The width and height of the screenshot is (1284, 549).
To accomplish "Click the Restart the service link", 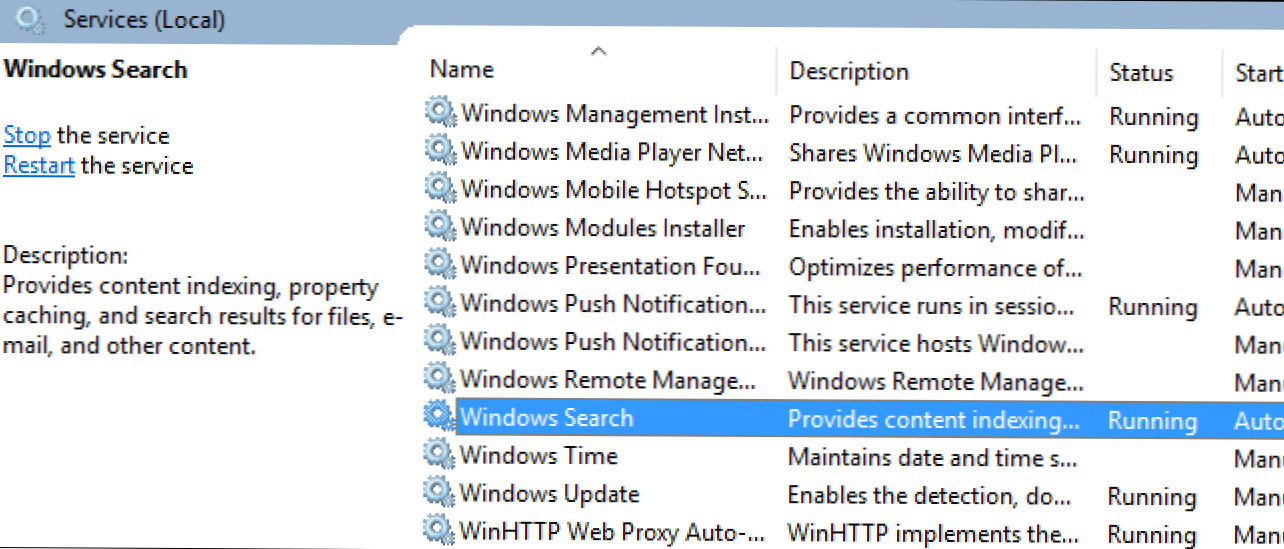I will point(39,165).
